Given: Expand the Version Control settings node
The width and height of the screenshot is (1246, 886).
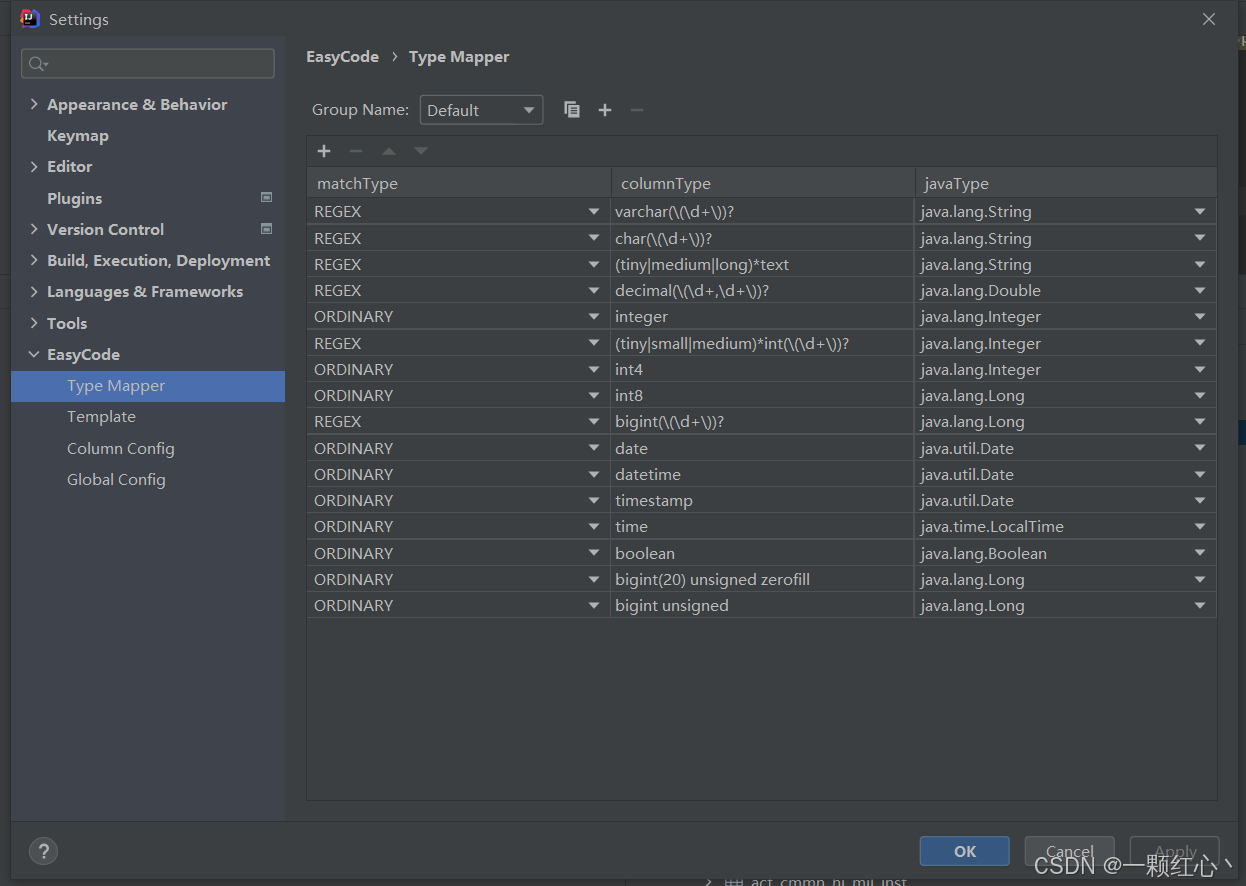Looking at the screenshot, I should pyautogui.click(x=35, y=229).
